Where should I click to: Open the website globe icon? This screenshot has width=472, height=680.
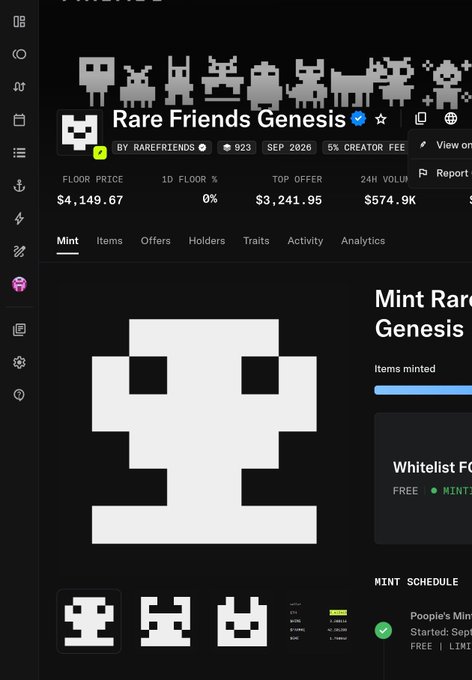pyautogui.click(x=451, y=118)
